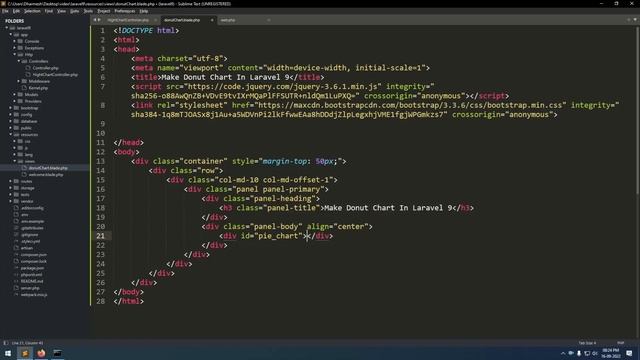Expand the config folder arrow
The width and height of the screenshot is (640, 360).
pos(11,114)
